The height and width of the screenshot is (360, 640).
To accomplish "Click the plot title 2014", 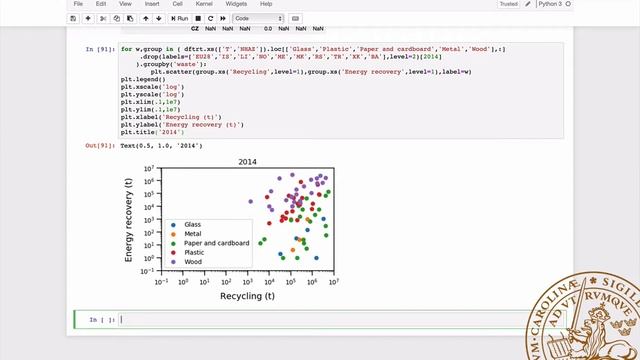I will pyautogui.click(x=247, y=162).
